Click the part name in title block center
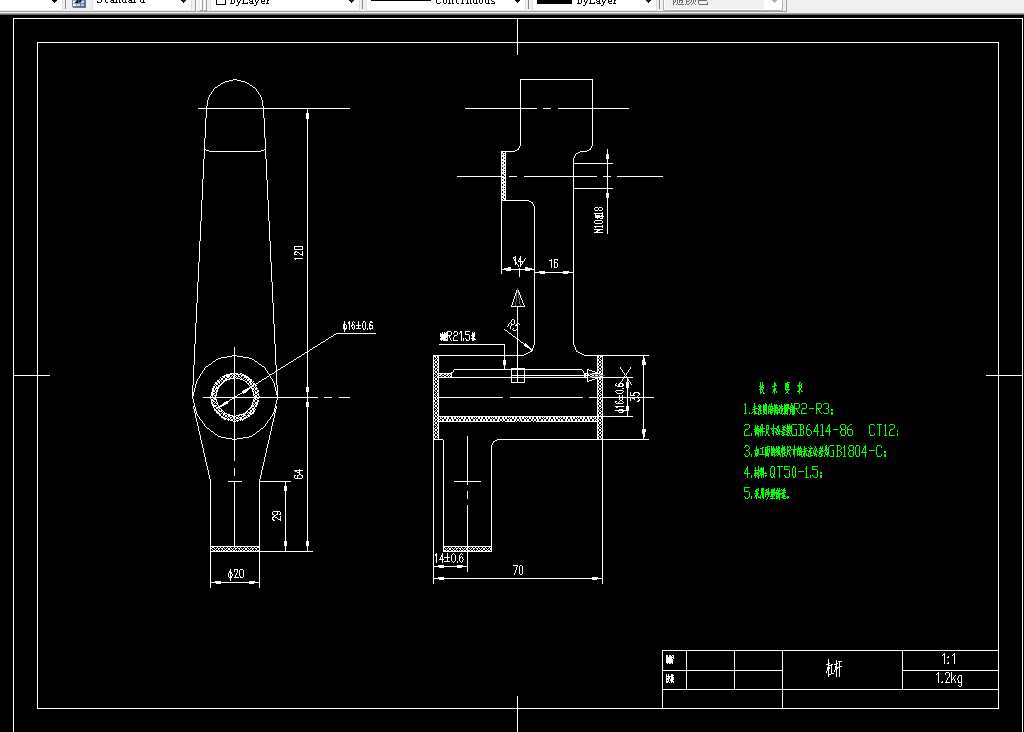This screenshot has width=1024, height=732. 834,668
